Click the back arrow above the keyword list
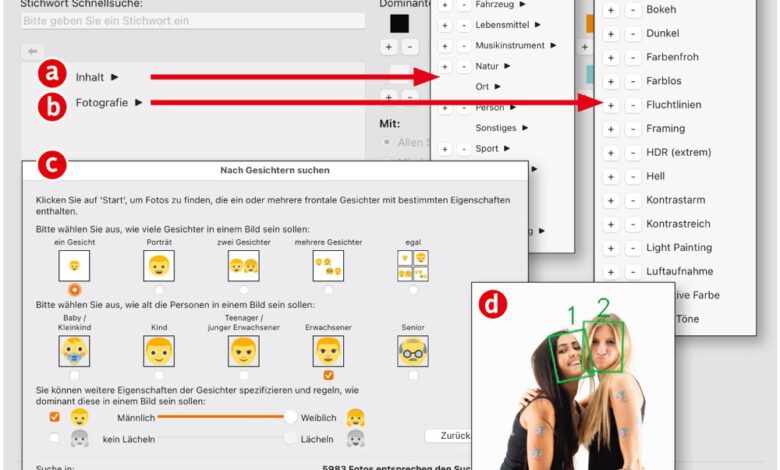This screenshot has height=470, width=780. click(x=33, y=51)
